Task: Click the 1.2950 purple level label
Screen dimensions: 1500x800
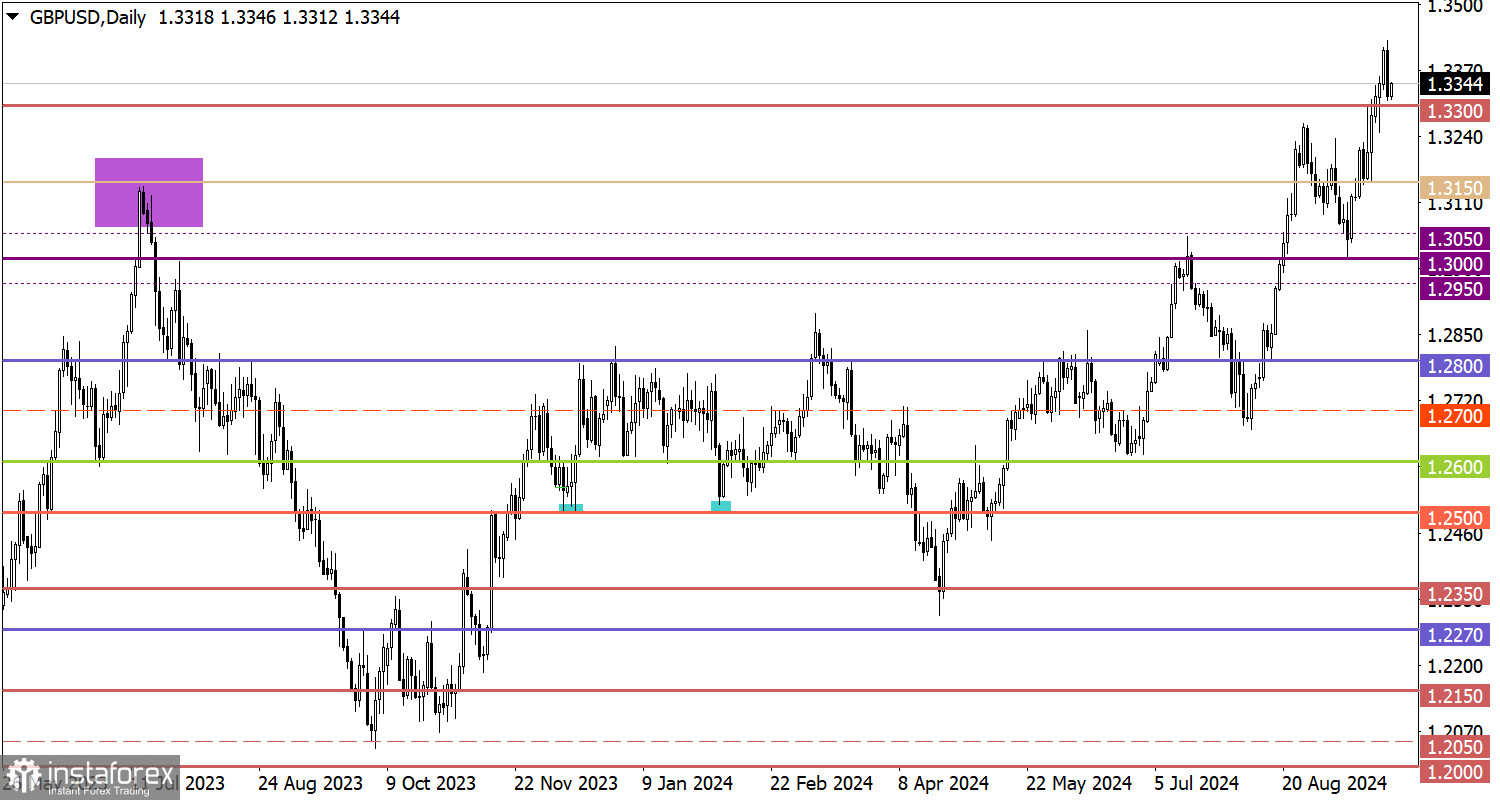Action: tap(1455, 288)
